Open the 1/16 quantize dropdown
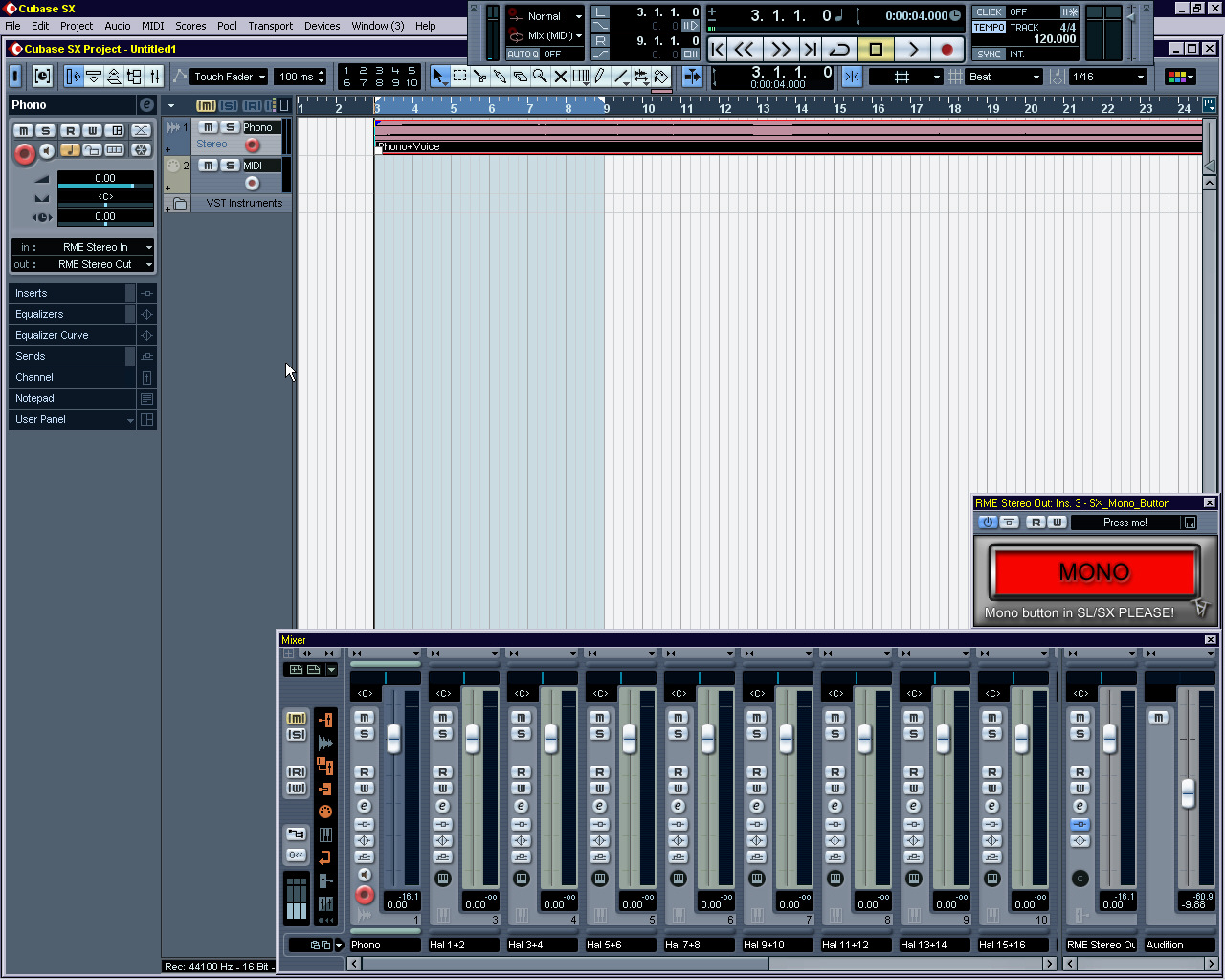This screenshot has height=980, width=1225. [x=1108, y=77]
